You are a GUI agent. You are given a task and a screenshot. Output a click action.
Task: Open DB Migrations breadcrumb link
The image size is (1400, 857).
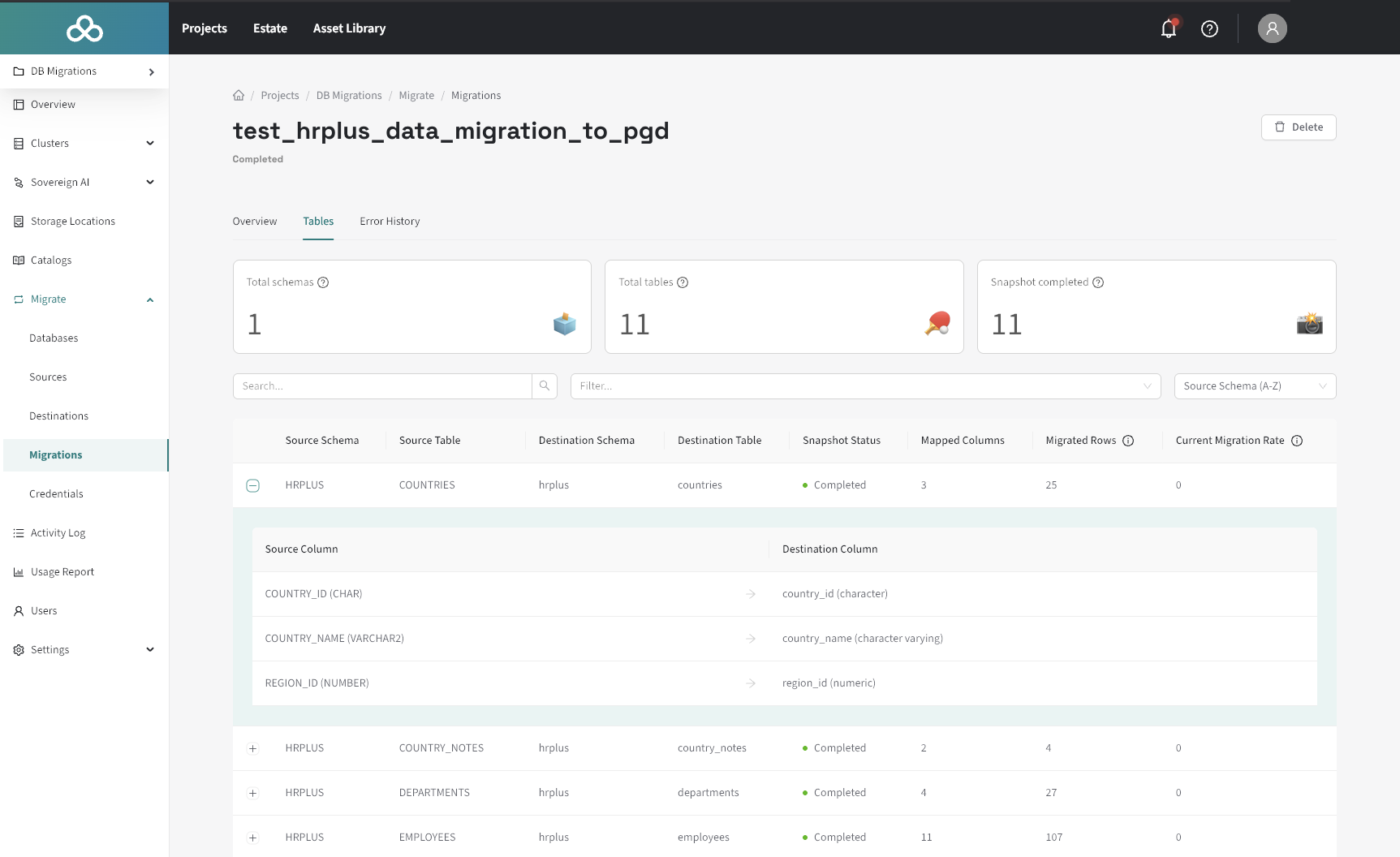point(349,96)
